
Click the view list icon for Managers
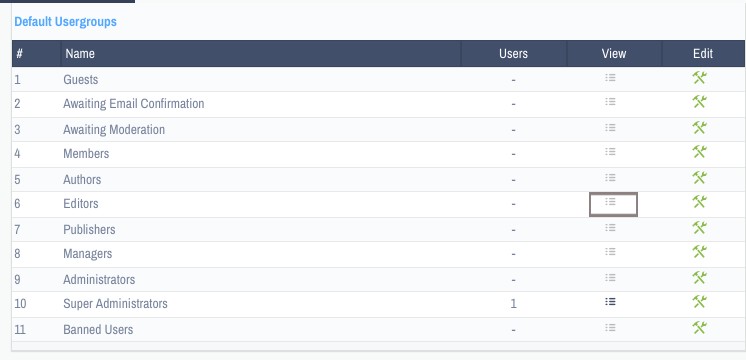pos(610,251)
